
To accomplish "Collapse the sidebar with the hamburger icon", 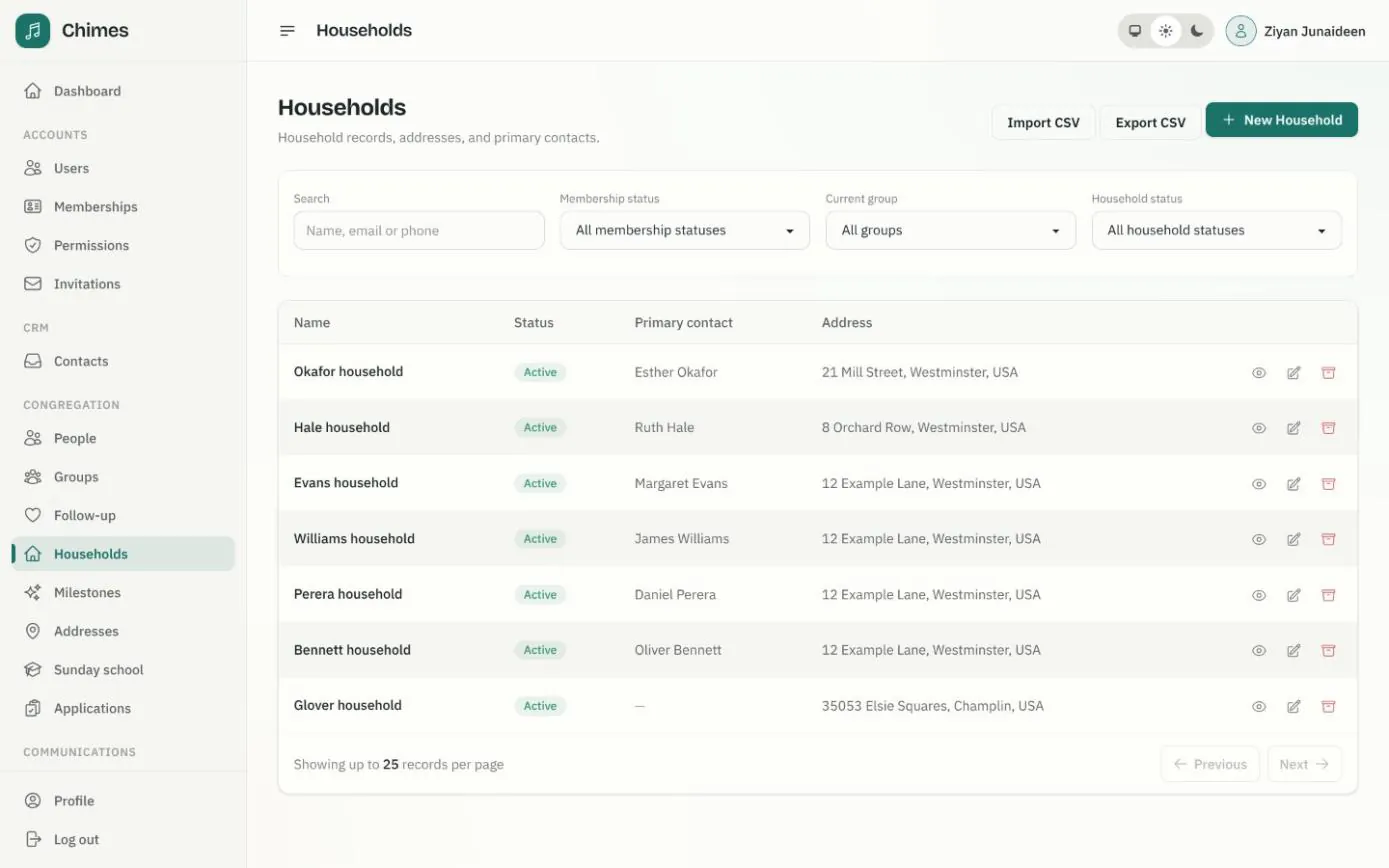I will 287,31.
